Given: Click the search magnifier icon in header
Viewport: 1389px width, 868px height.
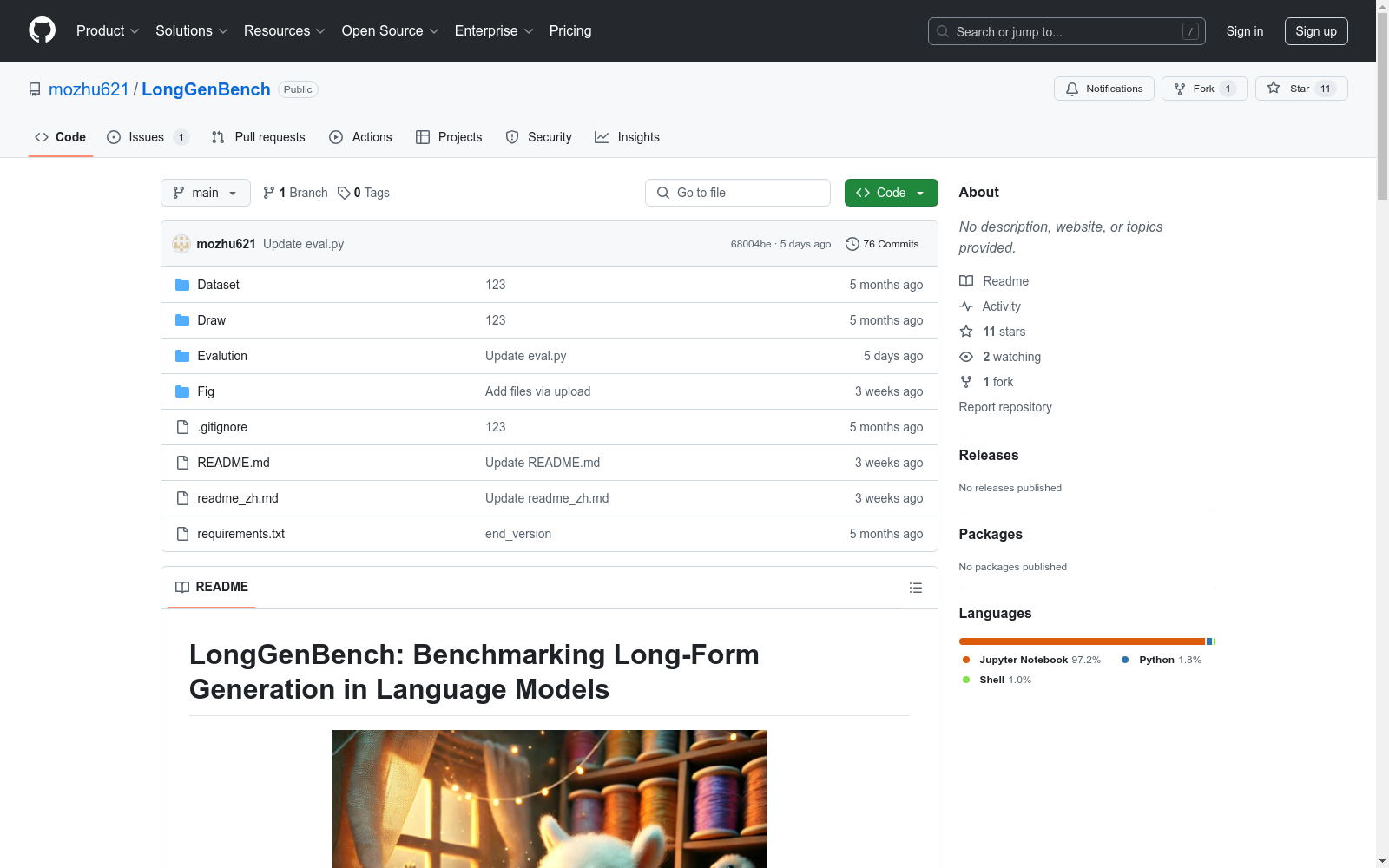Looking at the screenshot, I should [943, 31].
